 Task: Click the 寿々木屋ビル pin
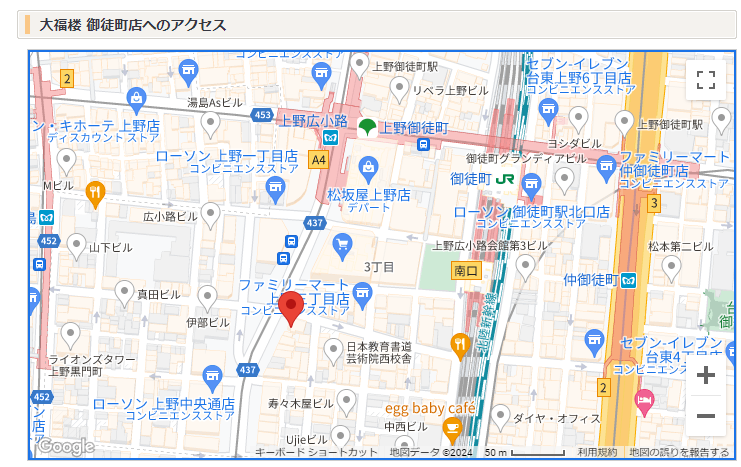click(x=346, y=403)
